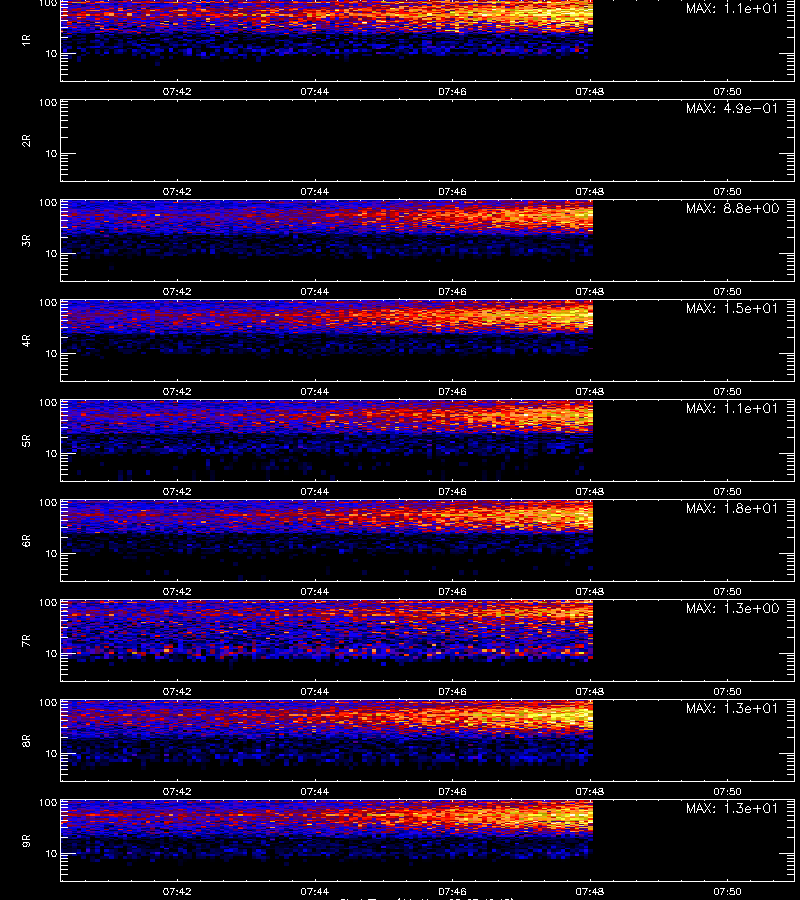Image resolution: width=800 pixels, height=900 pixels.
Task: Click inside the empty 2R spectrogram panel
Action: (x=427, y=141)
